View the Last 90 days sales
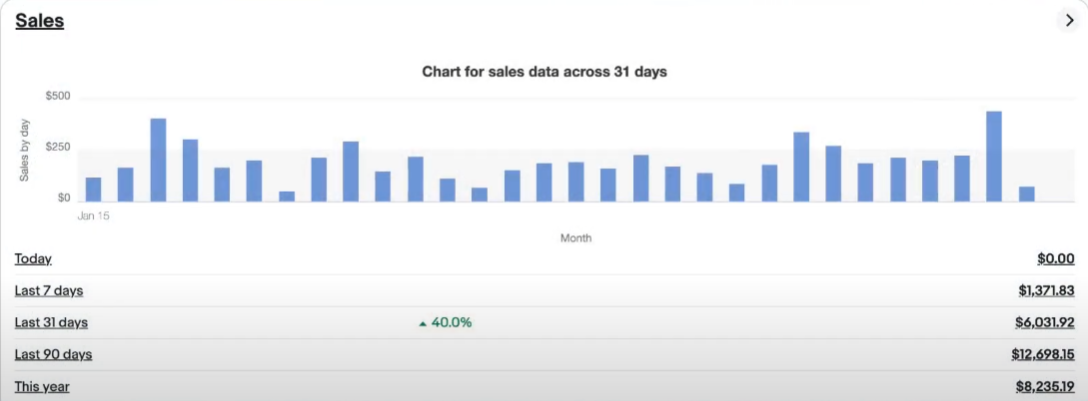1088x401 pixels. (53, 354)
